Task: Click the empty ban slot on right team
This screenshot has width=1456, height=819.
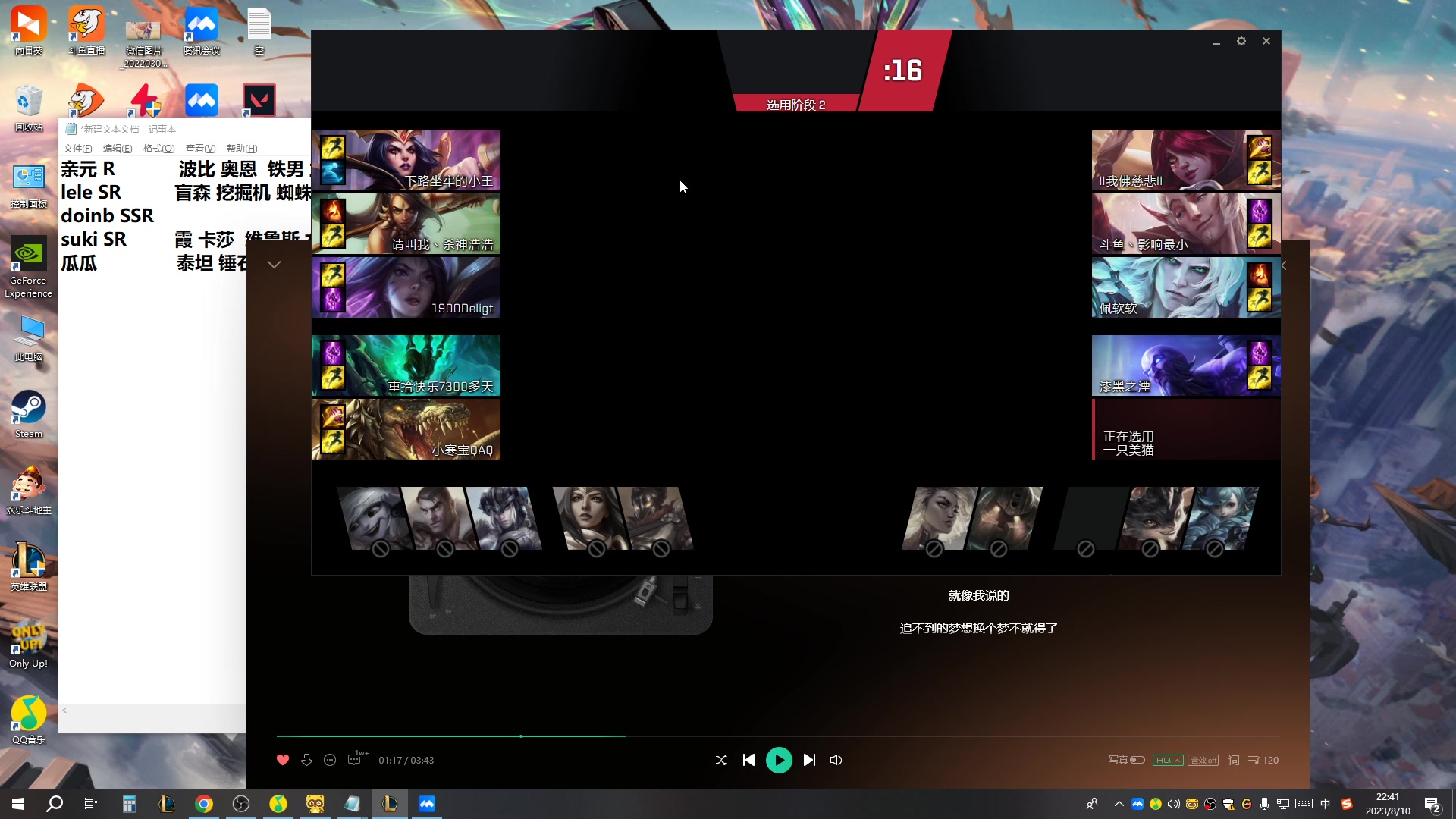Action: tap(1090, 518)
